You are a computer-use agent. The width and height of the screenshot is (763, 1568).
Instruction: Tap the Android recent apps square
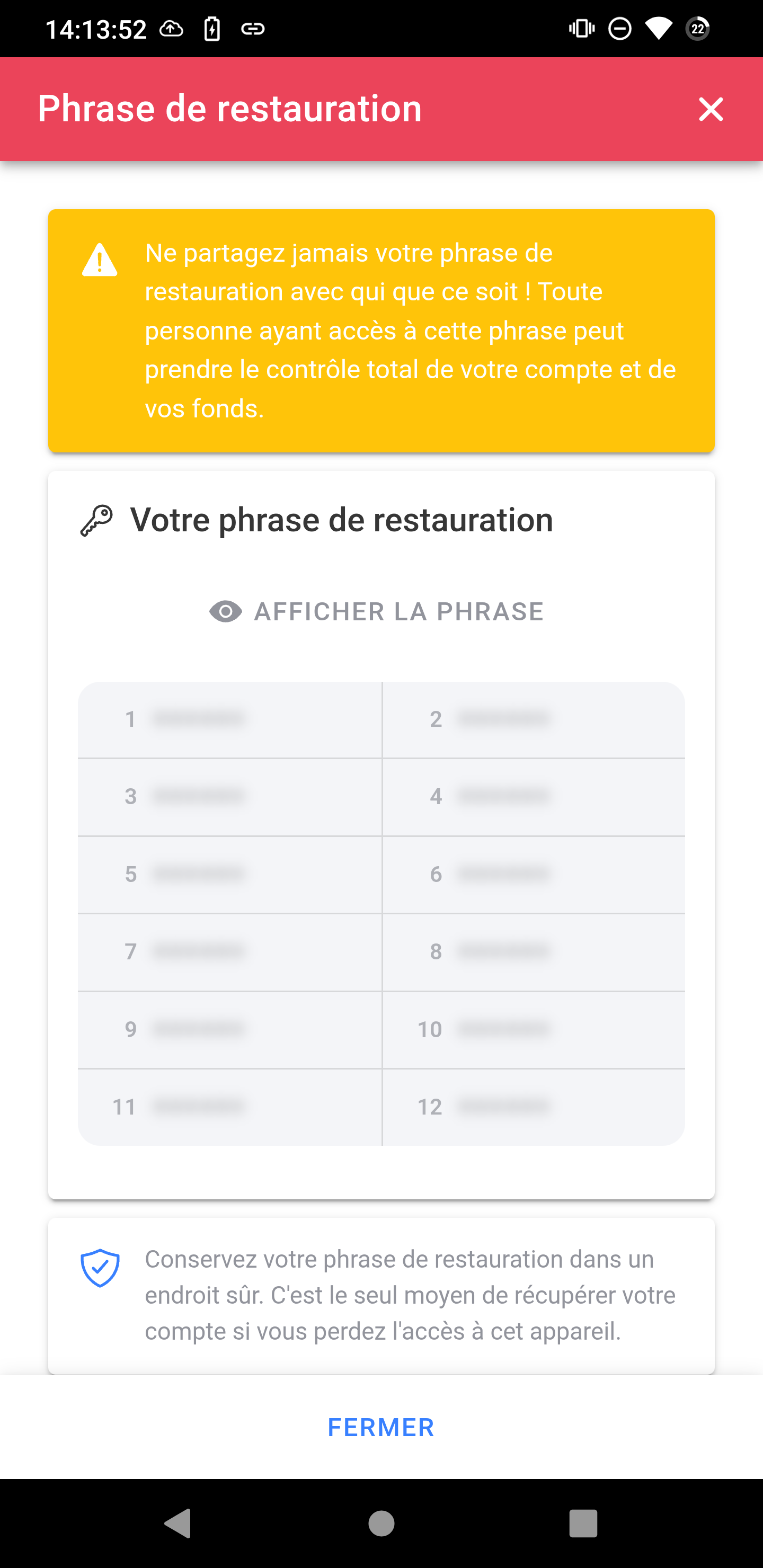click(x=583, y=1523)
